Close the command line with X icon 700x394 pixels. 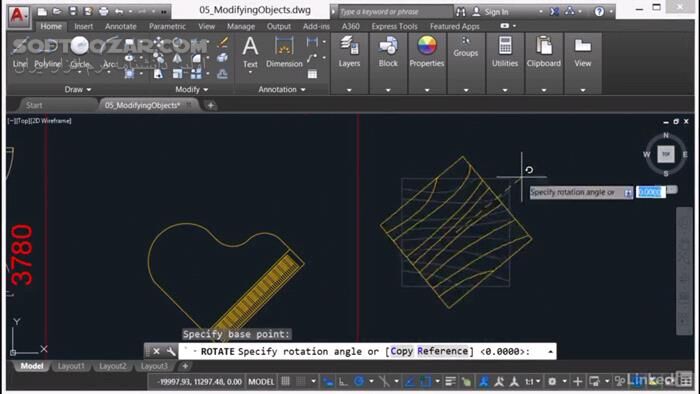click(156, 352)
